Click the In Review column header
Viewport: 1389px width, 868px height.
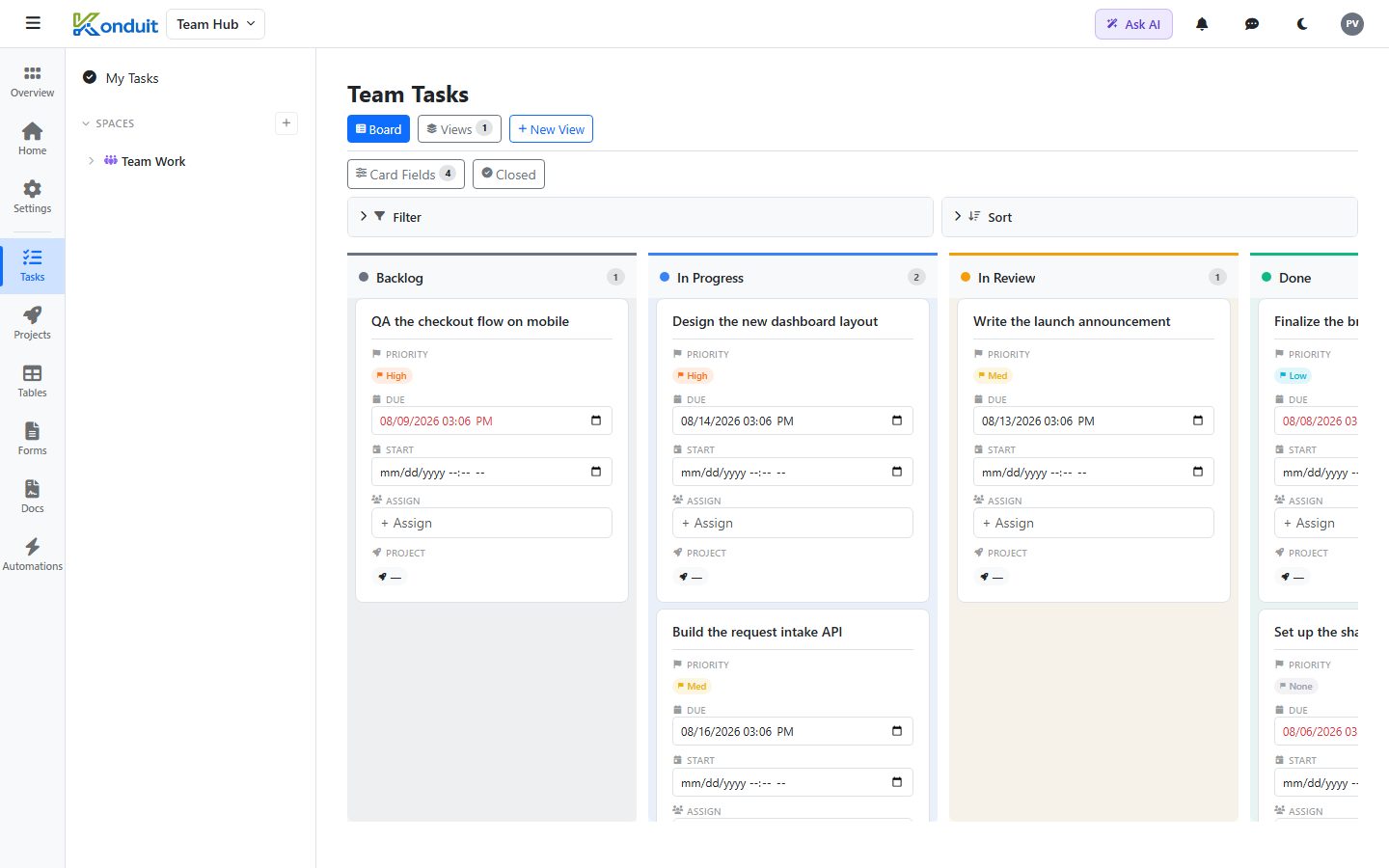click(1094, 278)
